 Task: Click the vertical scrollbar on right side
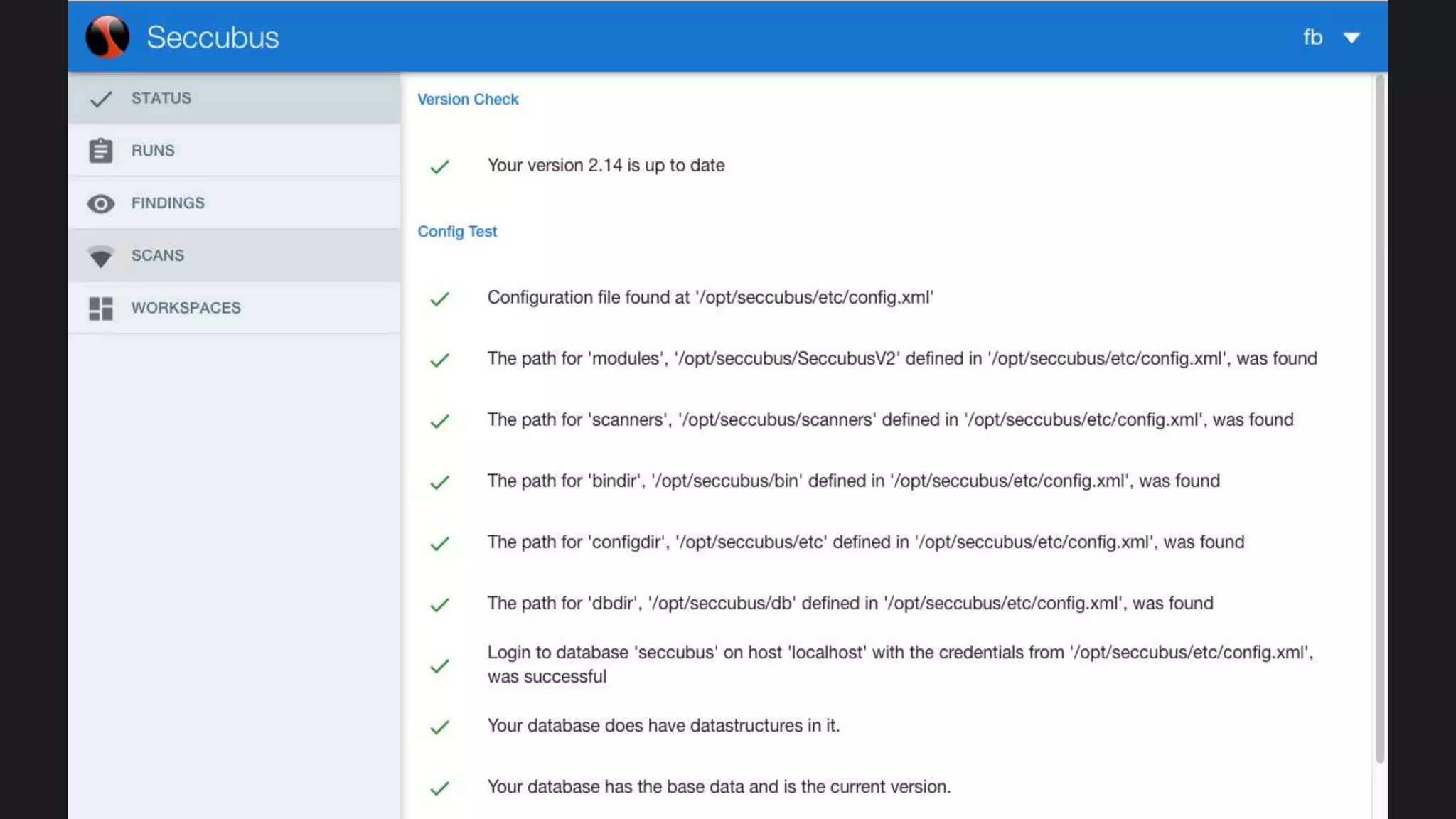tap(1379, 419)
